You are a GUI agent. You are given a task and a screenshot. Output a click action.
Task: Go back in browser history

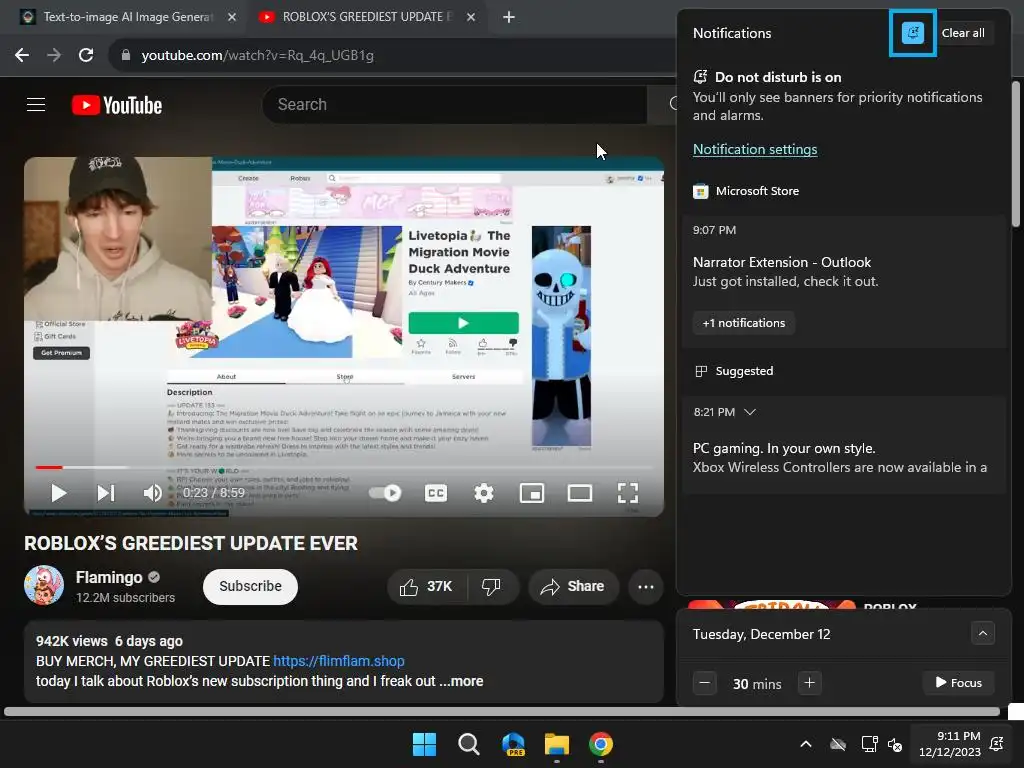(x=22, y=56)
